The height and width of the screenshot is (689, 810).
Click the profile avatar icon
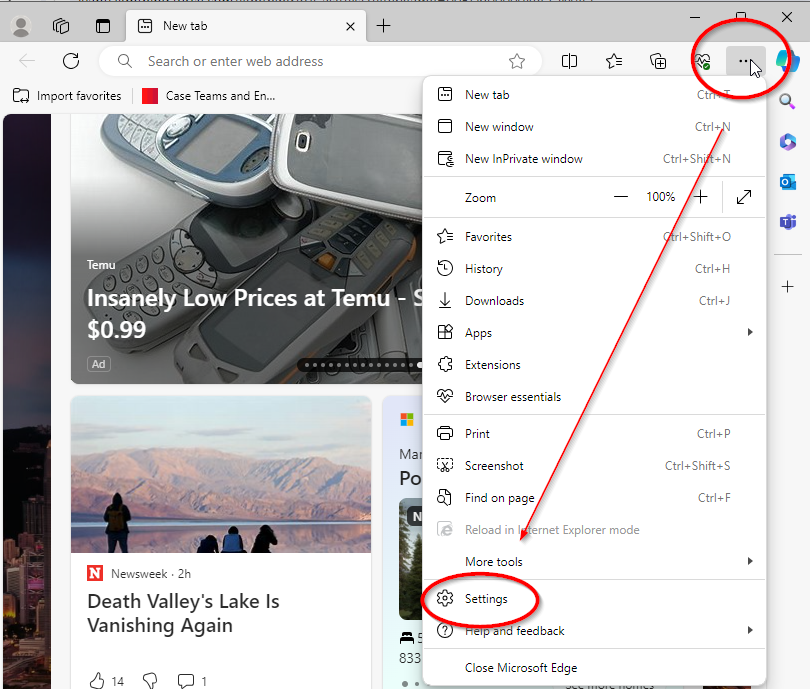[21, 26]
